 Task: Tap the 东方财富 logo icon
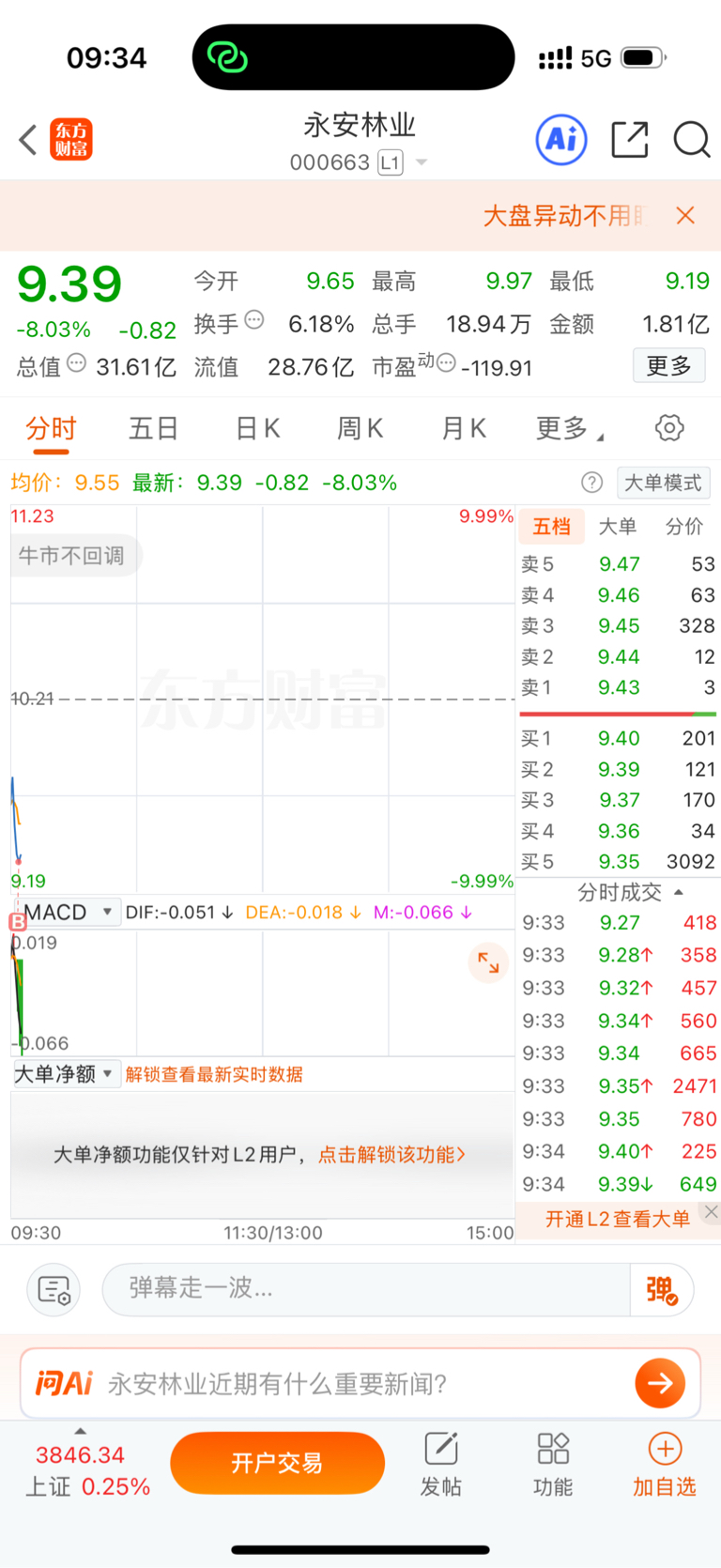pos(71,140)
